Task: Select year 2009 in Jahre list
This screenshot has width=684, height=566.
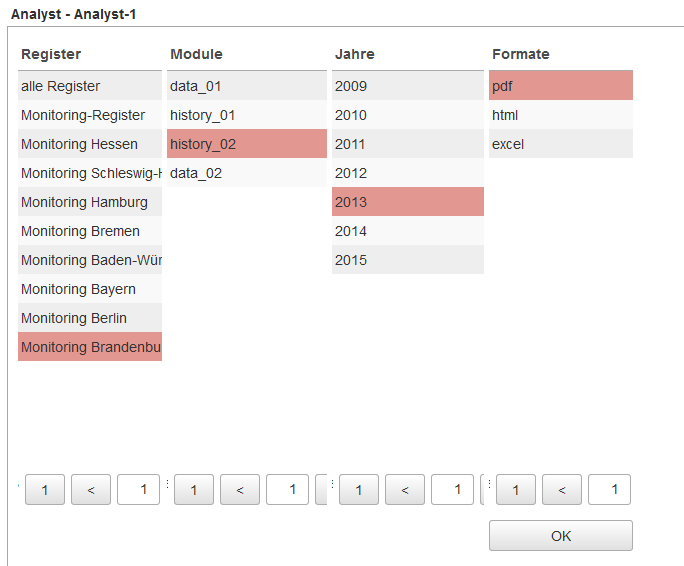Action: click(407, 86)
